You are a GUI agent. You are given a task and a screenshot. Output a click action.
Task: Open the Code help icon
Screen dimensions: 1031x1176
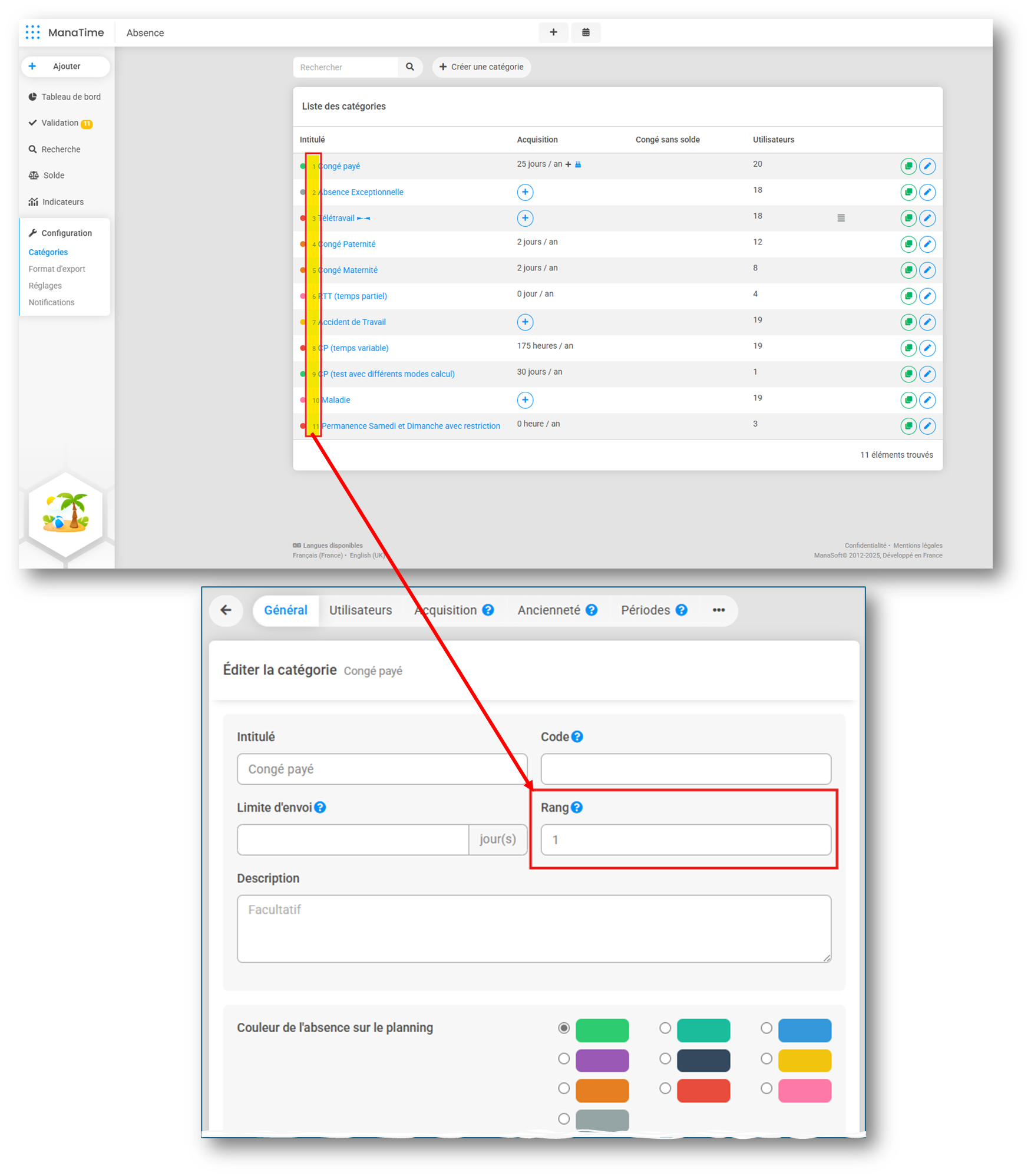(577, 736)
